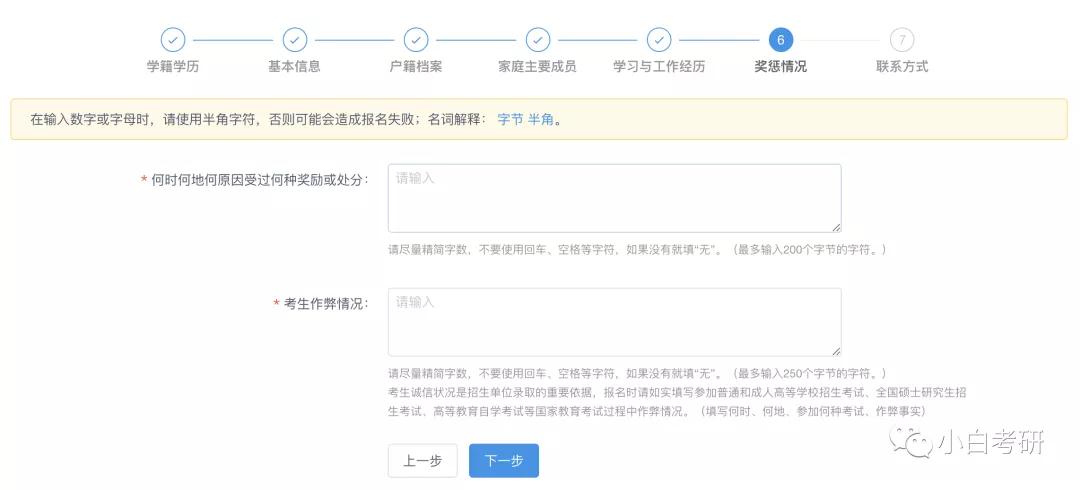This screenshot has height=490, width=1080.
Task: Select the step 7 grey circle
Action: coord(902,40)
